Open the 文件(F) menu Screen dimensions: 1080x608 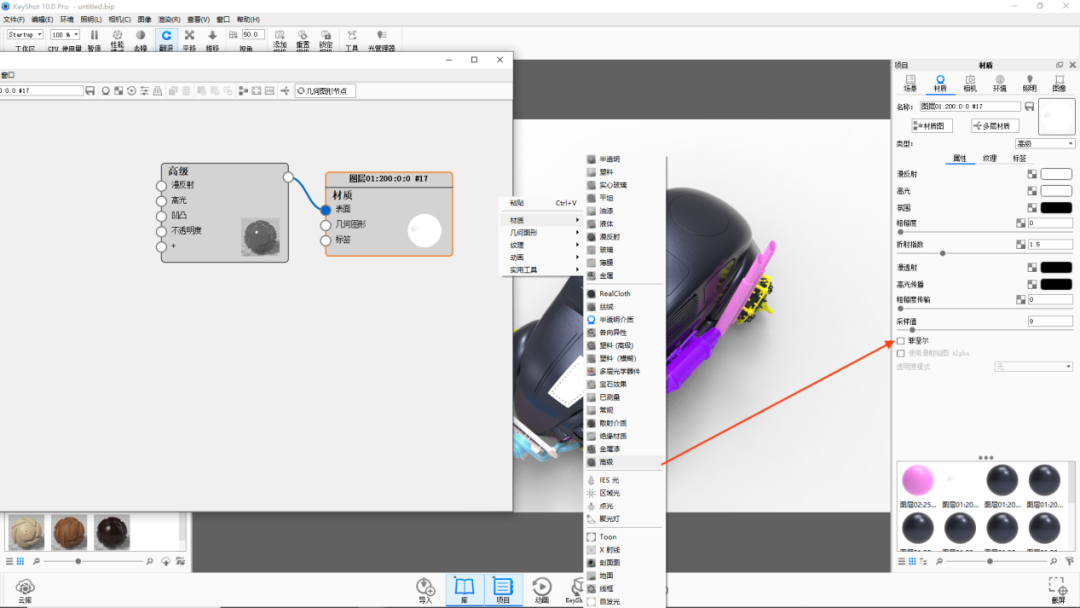(x=14, y=19)
